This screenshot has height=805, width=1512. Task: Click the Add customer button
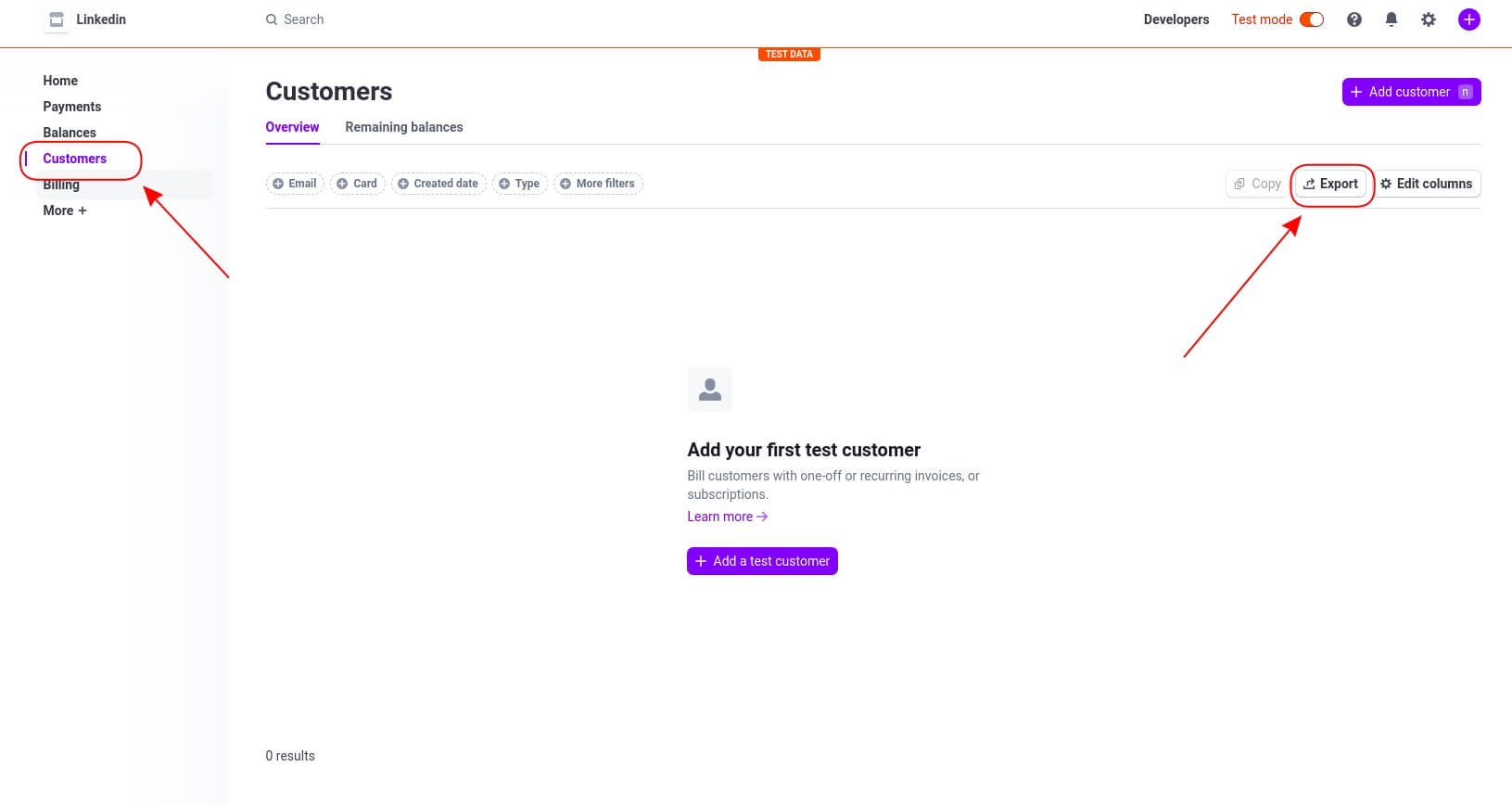pos(1411,92)
